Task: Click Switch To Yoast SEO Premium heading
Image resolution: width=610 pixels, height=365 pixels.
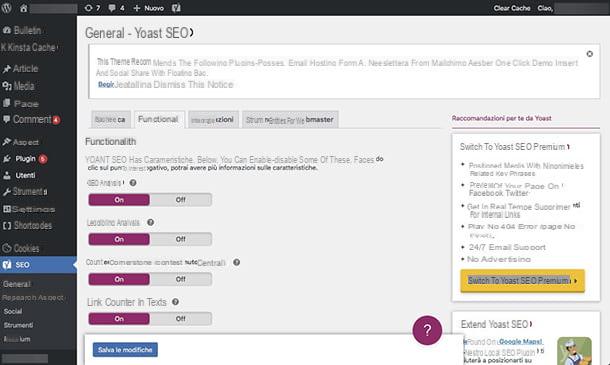Action: click(514, 147)
